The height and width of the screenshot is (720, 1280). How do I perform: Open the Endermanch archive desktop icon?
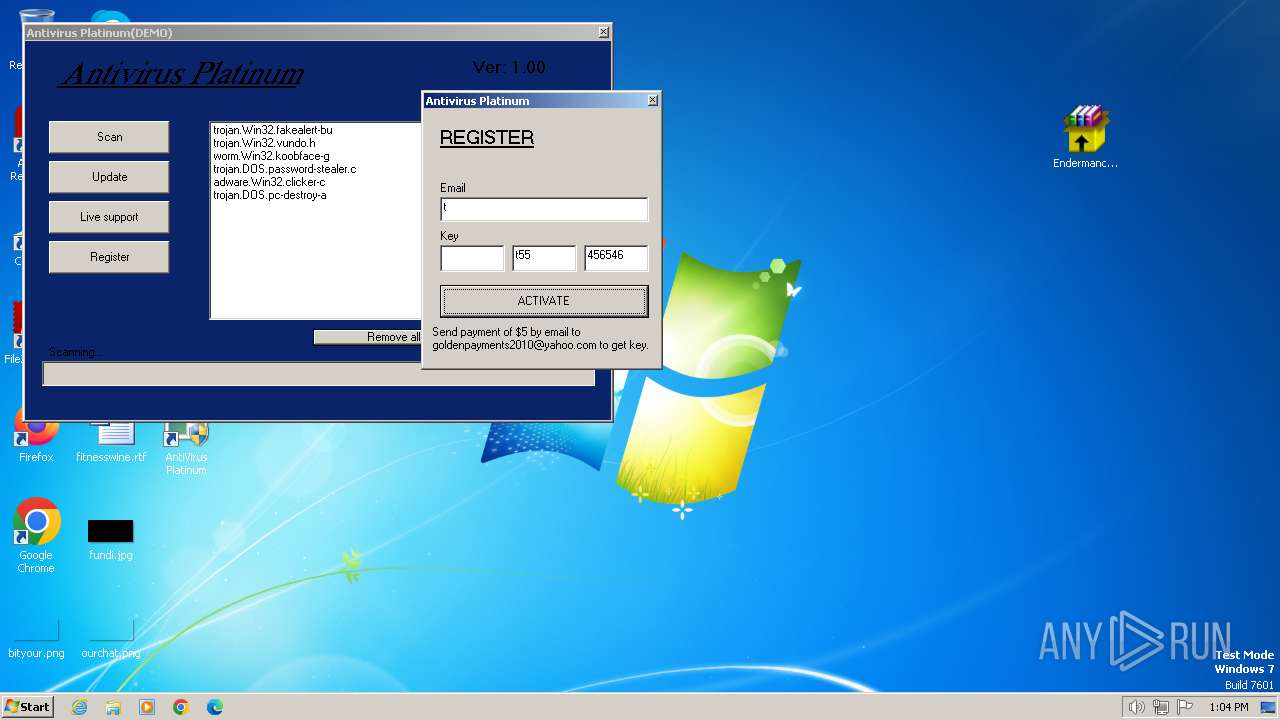1086,138
